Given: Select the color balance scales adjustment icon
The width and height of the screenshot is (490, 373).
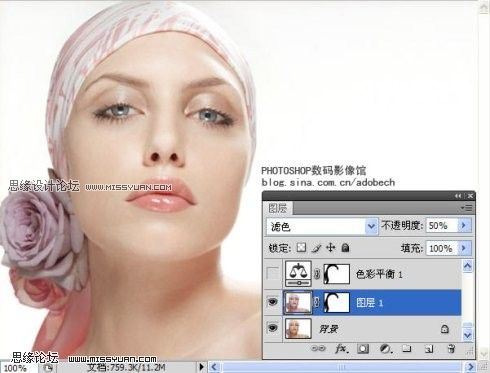Looking at the screenshot, I should point(298,274).
